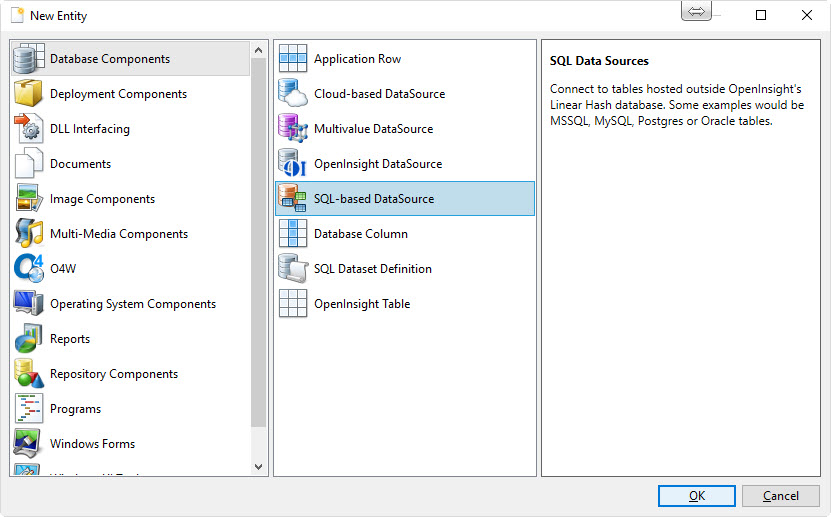The height and width of the screenshot is (517, 831).
Task: Click the OpenInsight Table grid icon
Action: 293,303
